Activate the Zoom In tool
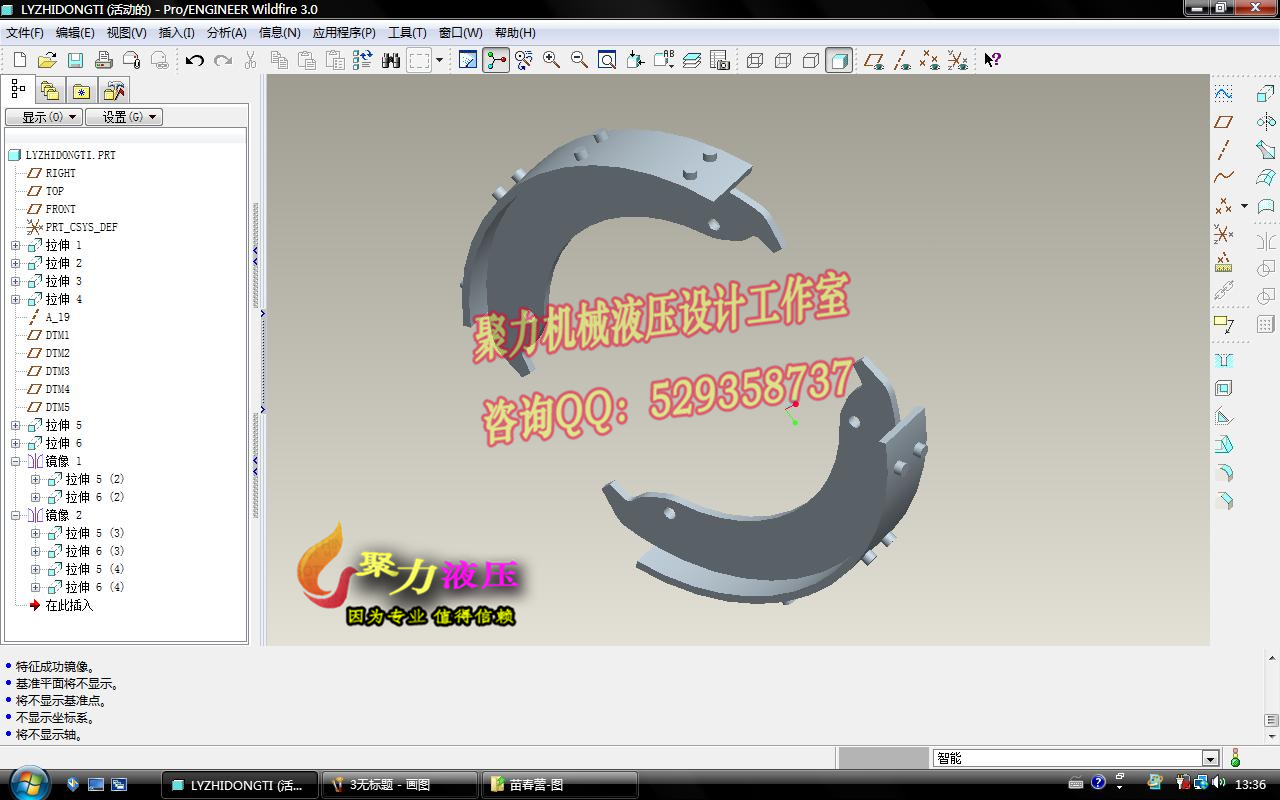The image size is (1280, 800). (x=549, y=60)
